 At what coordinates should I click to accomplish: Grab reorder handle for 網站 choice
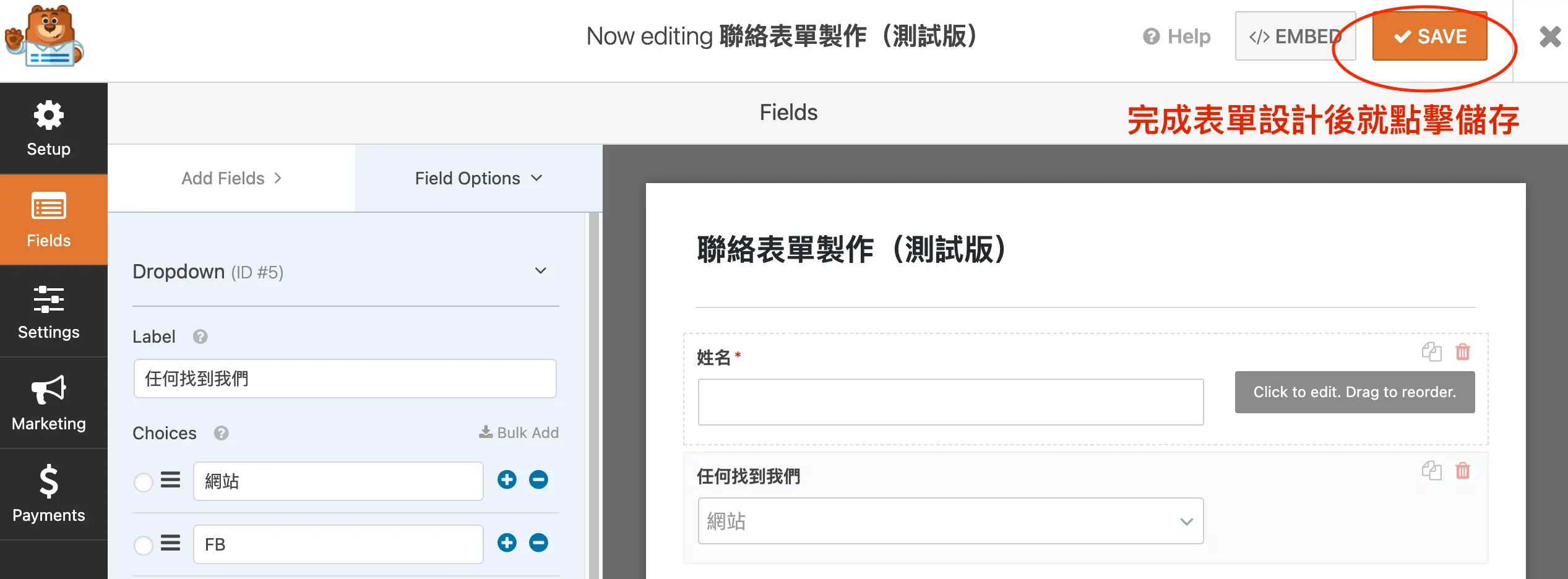[x=170, y=480]
